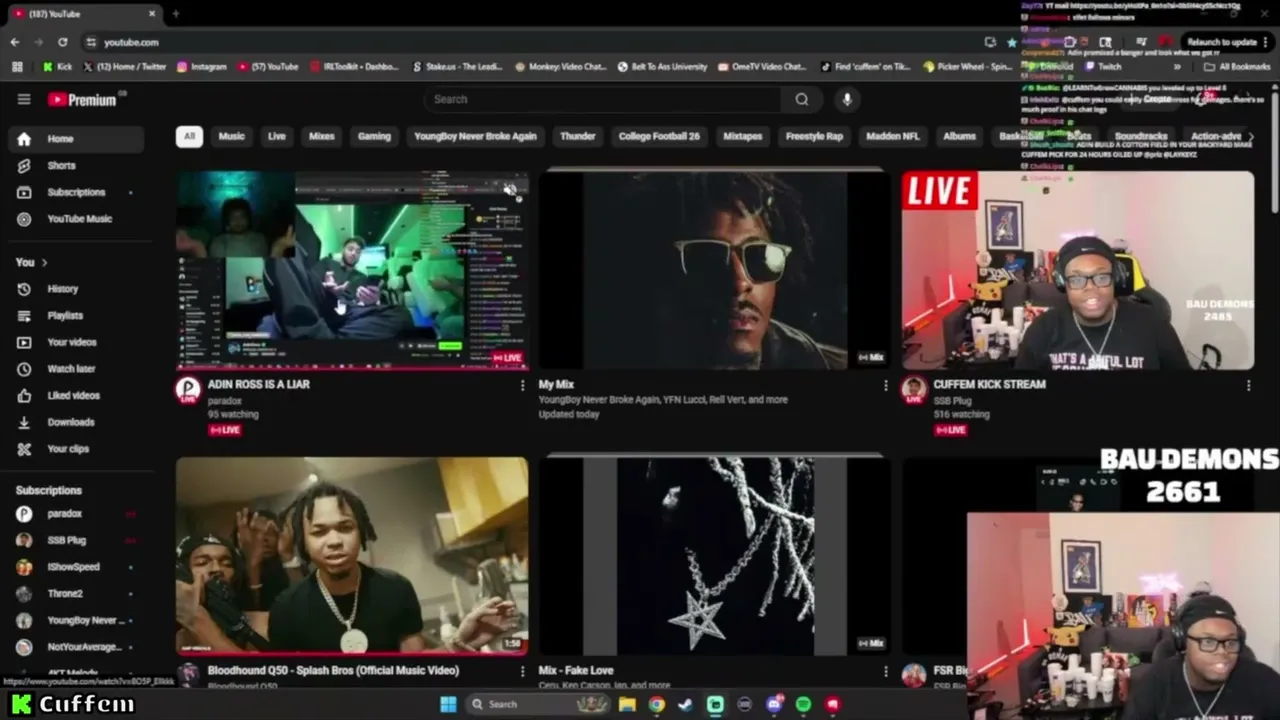Open Spotify from the taskbar
The image size is (1280, 720).
[x=803, y=704]
